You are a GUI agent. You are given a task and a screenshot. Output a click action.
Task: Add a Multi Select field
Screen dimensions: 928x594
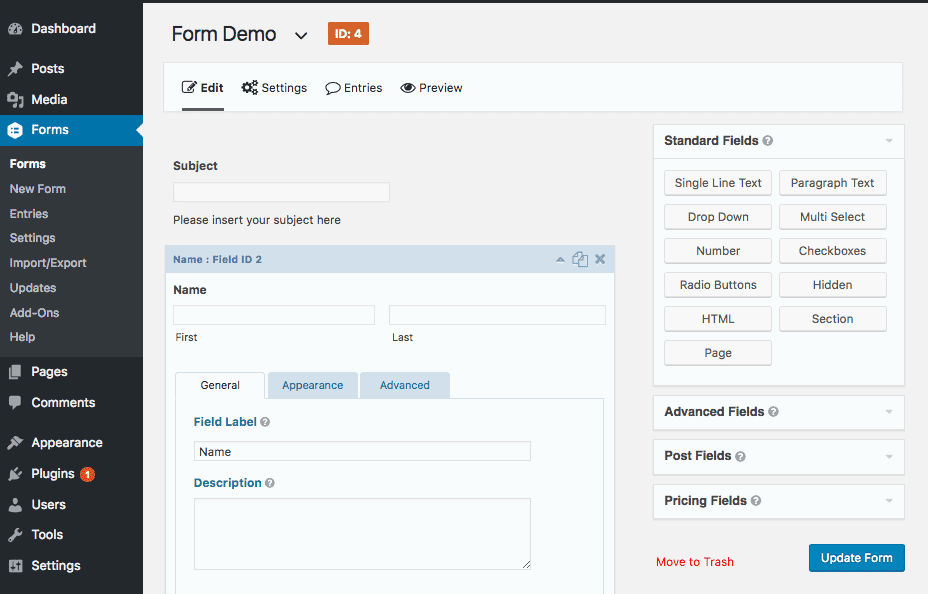pyautogui.click(x=833, y=217)
